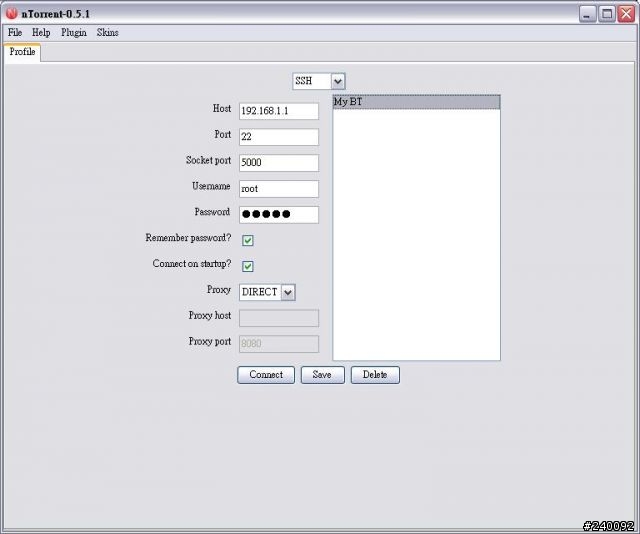Uncheck Connect on startup checkbox

coord(248,266)
